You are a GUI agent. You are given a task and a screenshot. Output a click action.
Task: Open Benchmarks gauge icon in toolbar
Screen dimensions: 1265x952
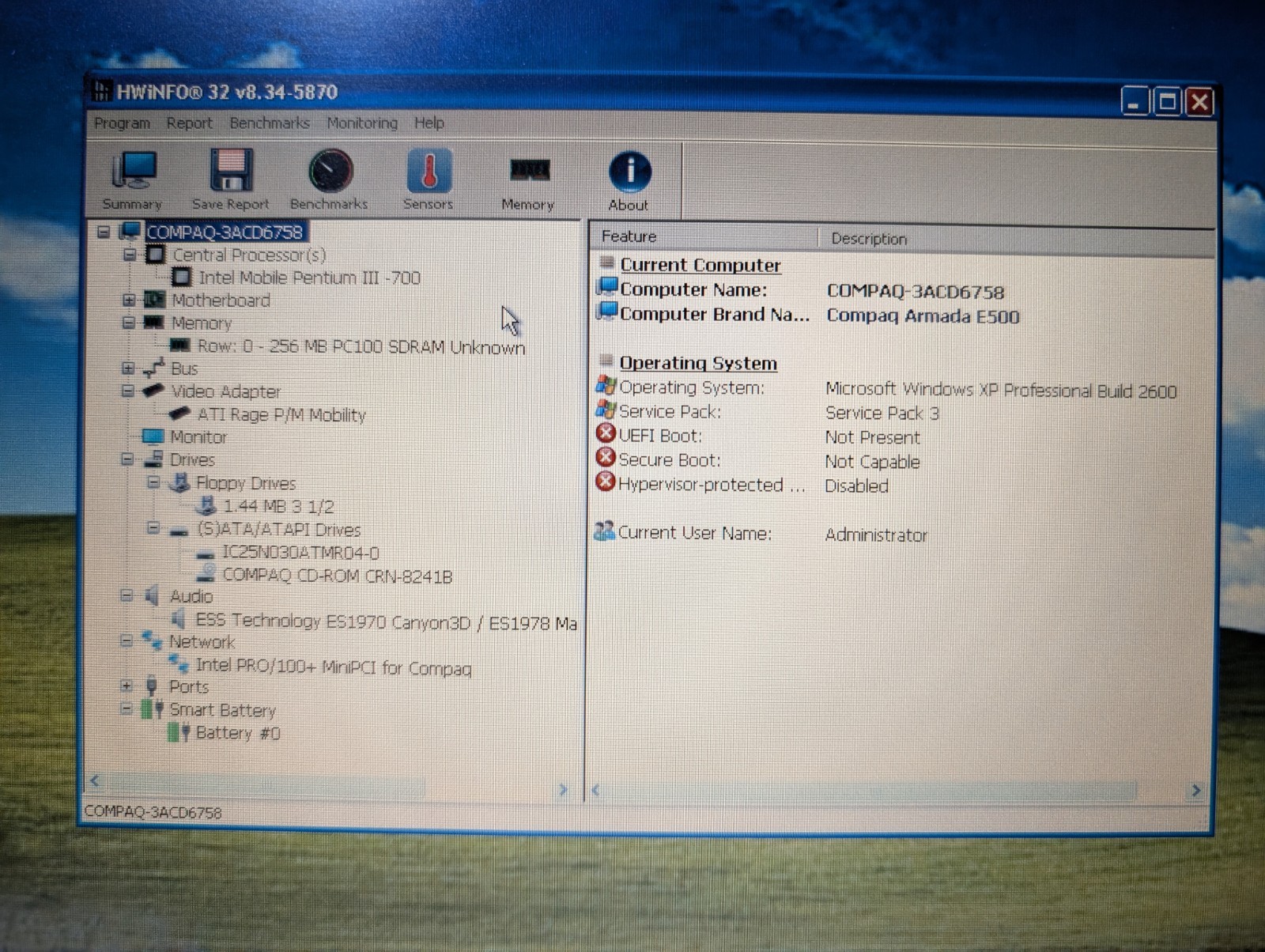tap(330, 171)
